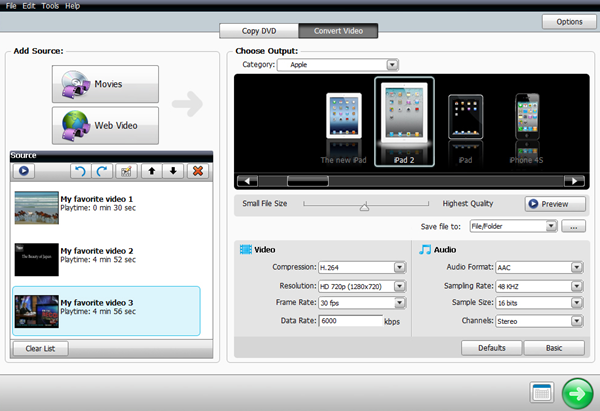Expand the Resolution dropdown
This screenshot has height=411, width=600.
coord(399,286)
